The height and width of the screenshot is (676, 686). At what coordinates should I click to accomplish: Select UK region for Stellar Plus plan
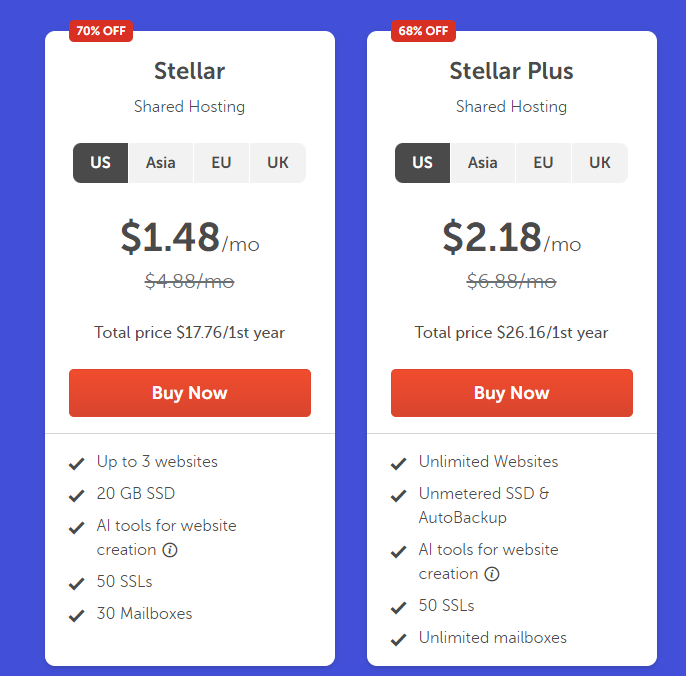tap(600, 163)
